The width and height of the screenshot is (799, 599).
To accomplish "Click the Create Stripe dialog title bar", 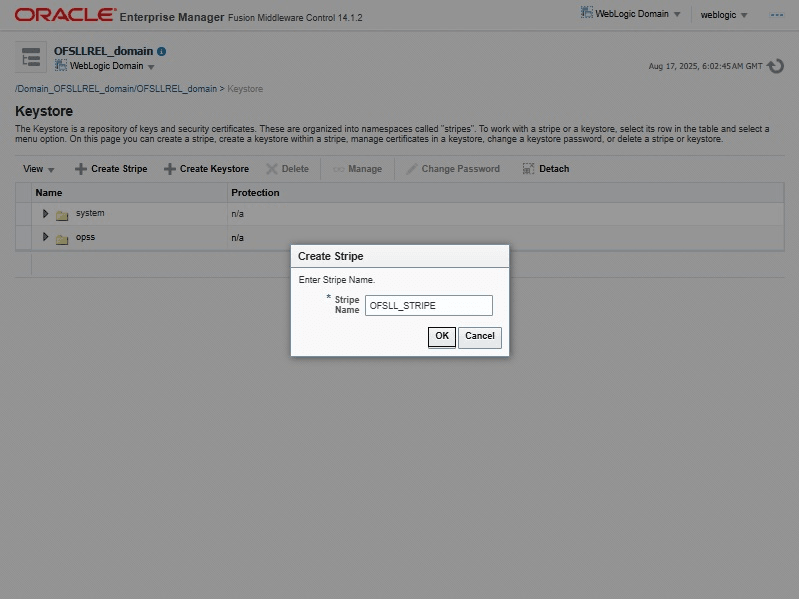I will pos(400,256).
